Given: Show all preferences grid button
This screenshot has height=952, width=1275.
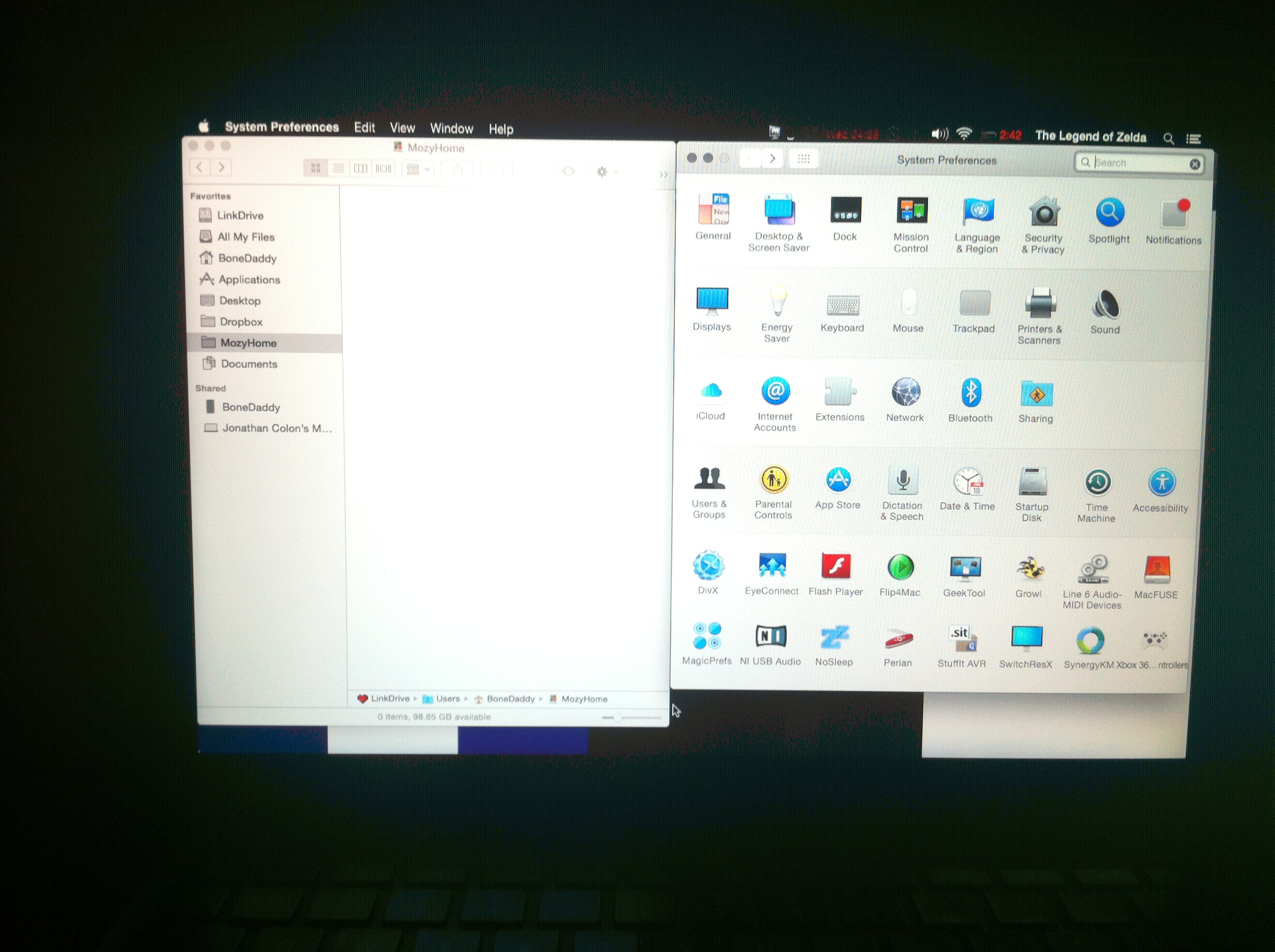Looking at the screenshot, I should (x=803, y=159).
